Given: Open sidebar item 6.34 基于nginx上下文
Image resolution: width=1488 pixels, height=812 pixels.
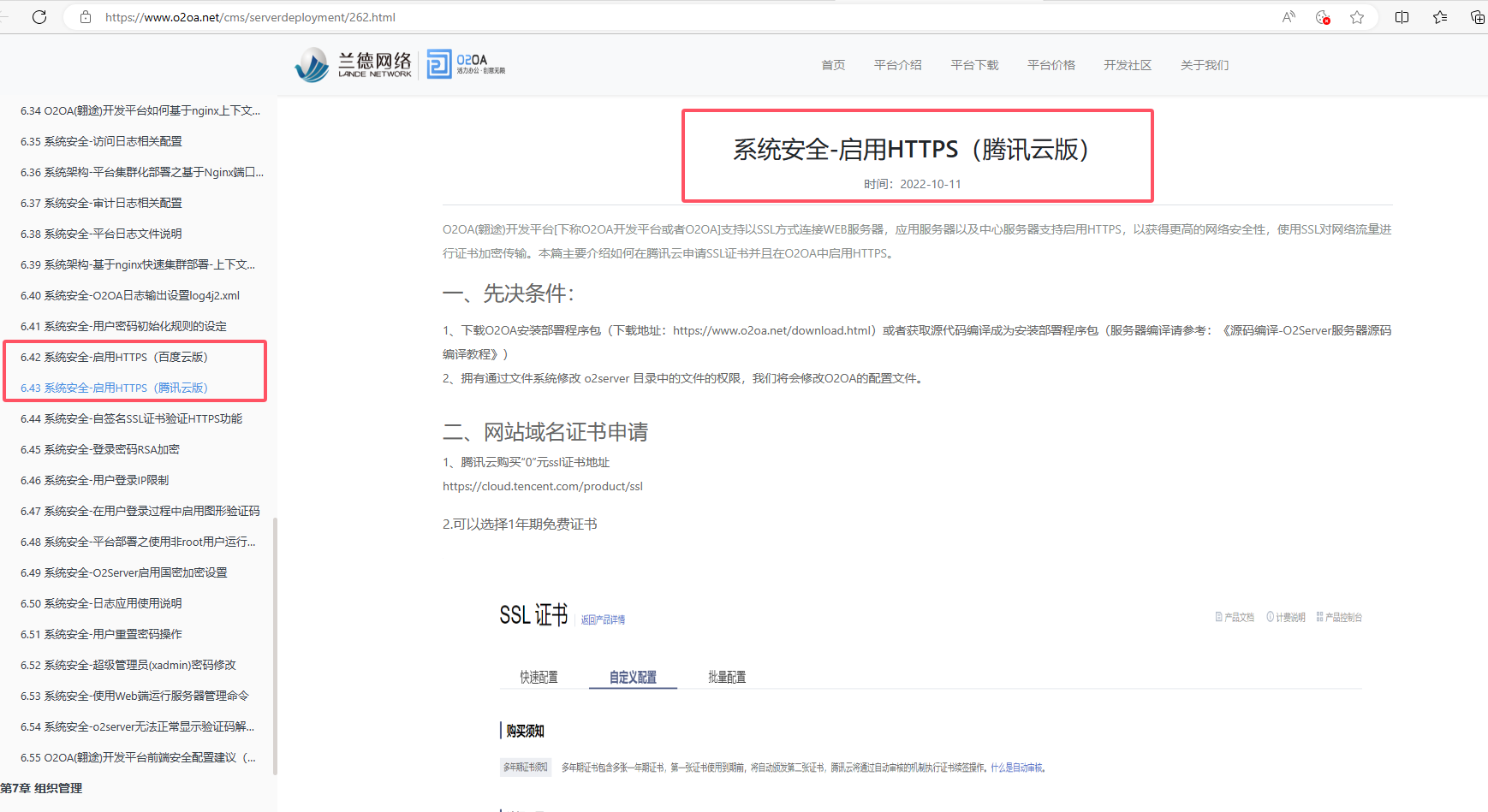Looking at the screenshot, I should coord(140,110).
